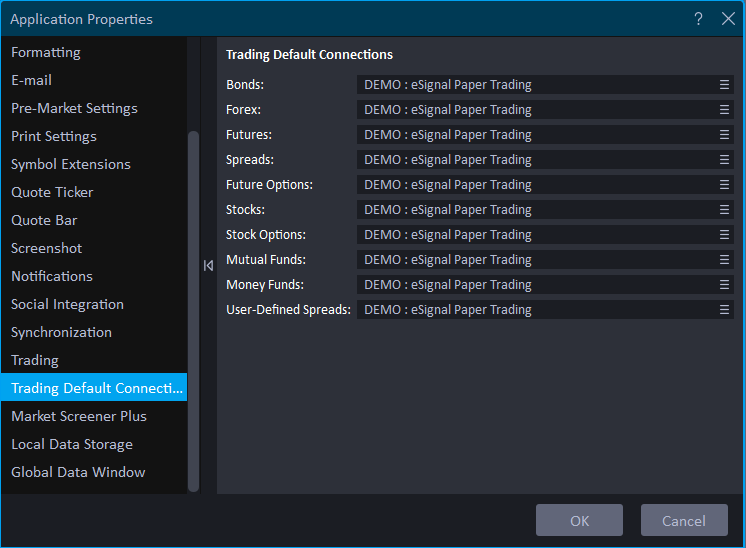Confirm changes with OK button
746x548 pixels.
[x=579, y=520]
